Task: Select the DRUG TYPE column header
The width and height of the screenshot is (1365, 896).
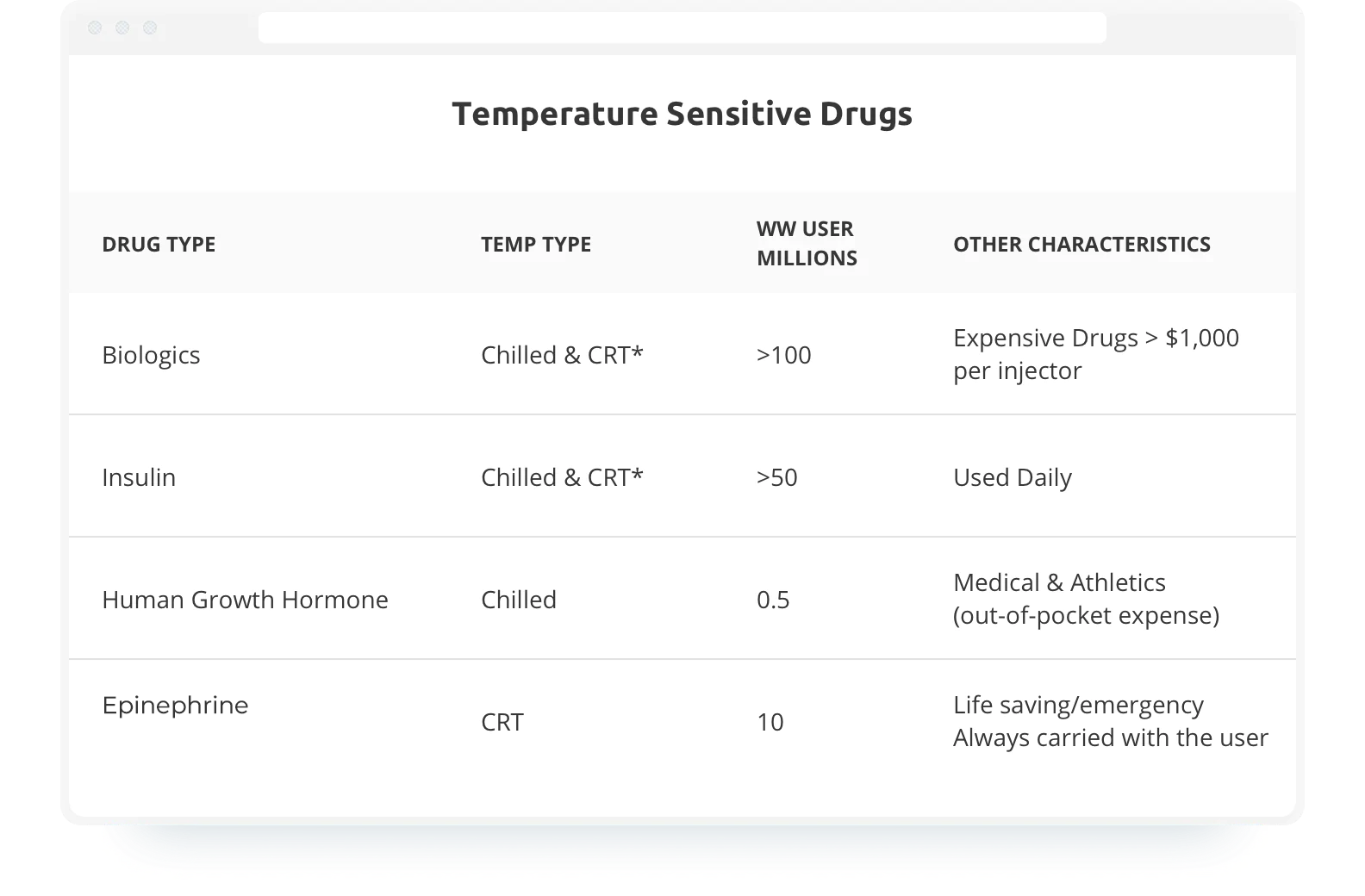Action: 159,245
